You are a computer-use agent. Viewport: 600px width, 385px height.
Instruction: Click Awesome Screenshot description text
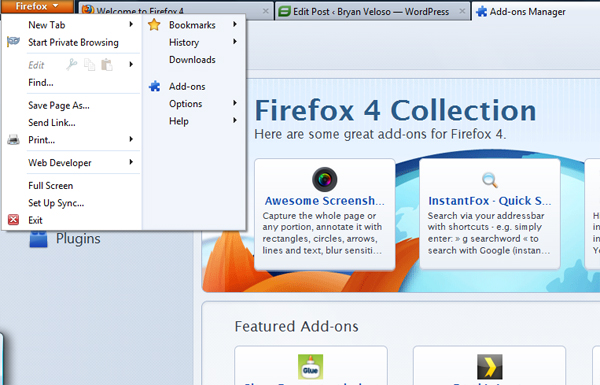322,233
